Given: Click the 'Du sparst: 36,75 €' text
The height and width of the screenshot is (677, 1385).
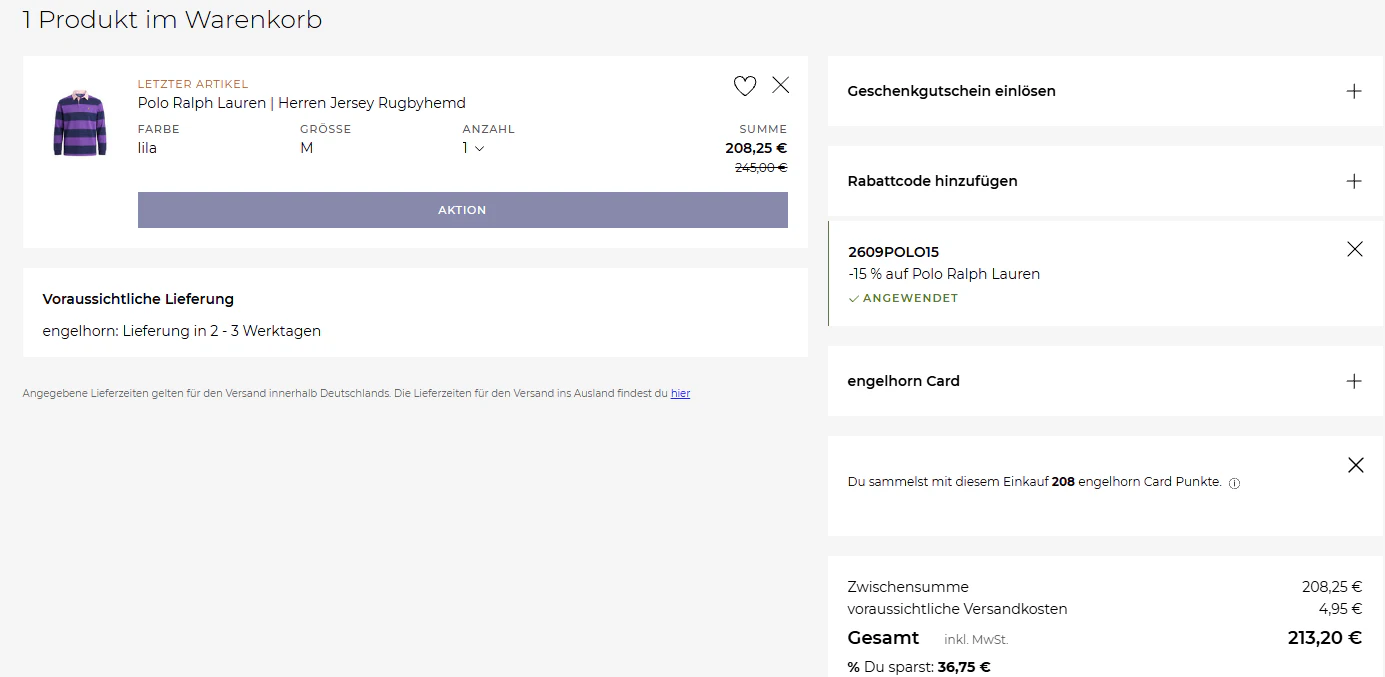Looking at the screenshot, I should (x=919, y=667).
